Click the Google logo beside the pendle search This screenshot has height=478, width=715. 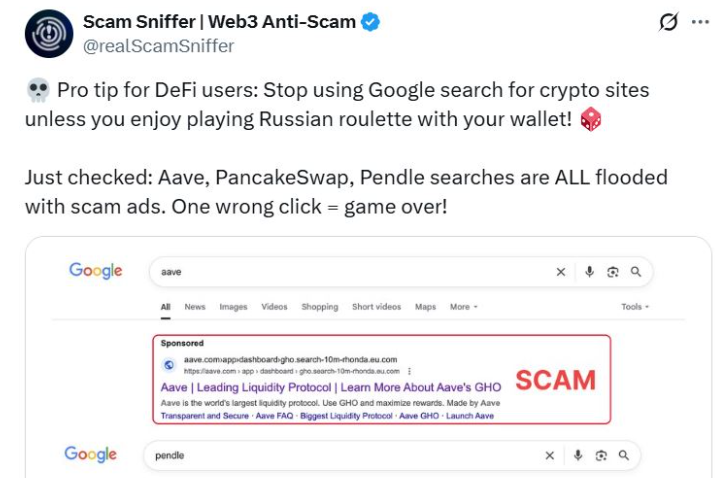pyautogui.click(x=91, y=454)
